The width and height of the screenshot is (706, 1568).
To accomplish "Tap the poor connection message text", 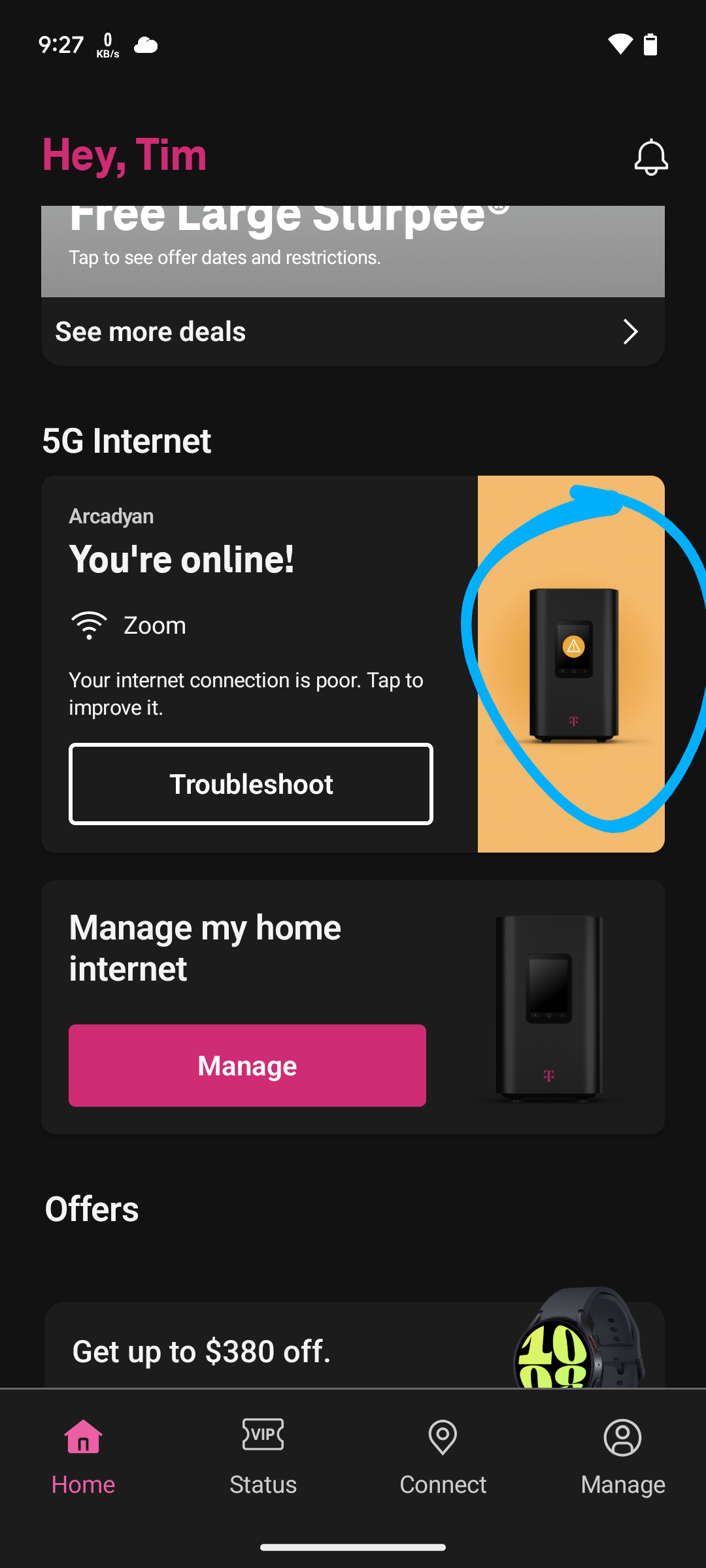I will click(x=246, y=694).
